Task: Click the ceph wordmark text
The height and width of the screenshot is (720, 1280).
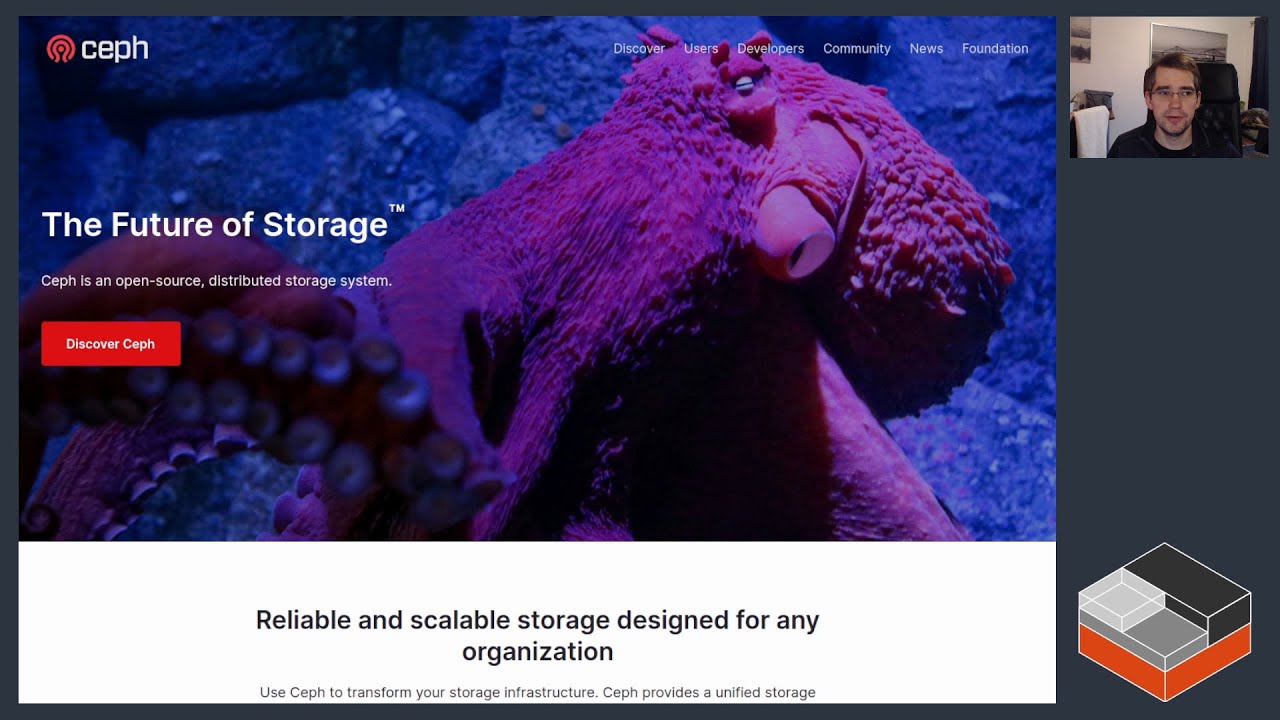Action: (x=114, y=48)
